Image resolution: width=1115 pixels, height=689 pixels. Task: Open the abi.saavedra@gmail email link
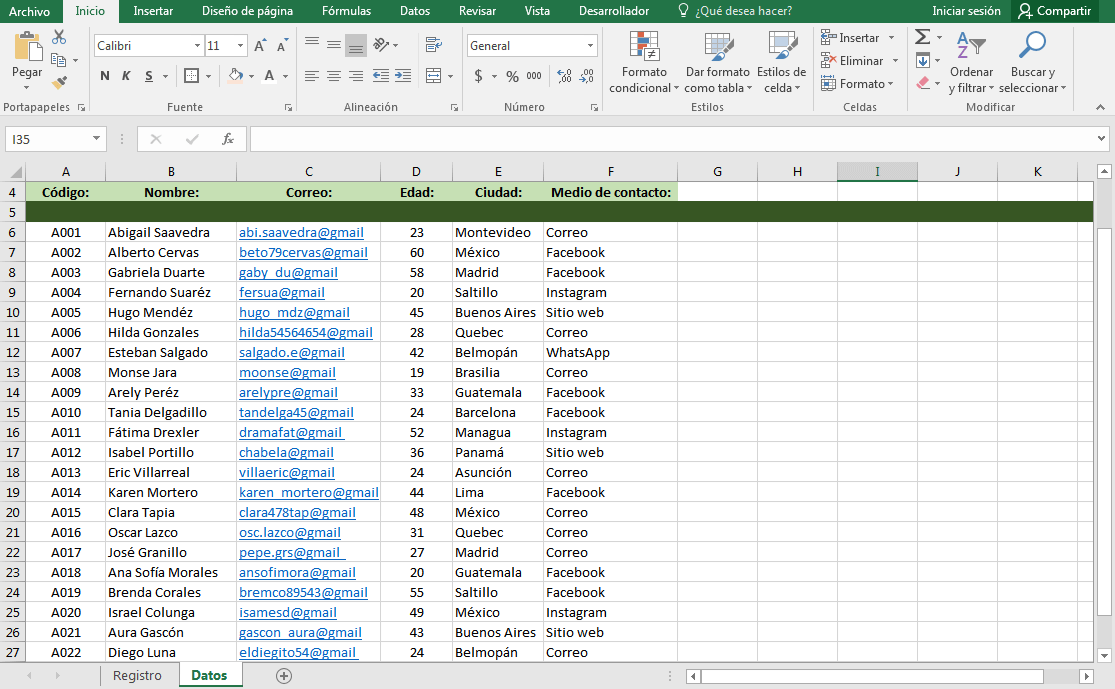[300, 232]
